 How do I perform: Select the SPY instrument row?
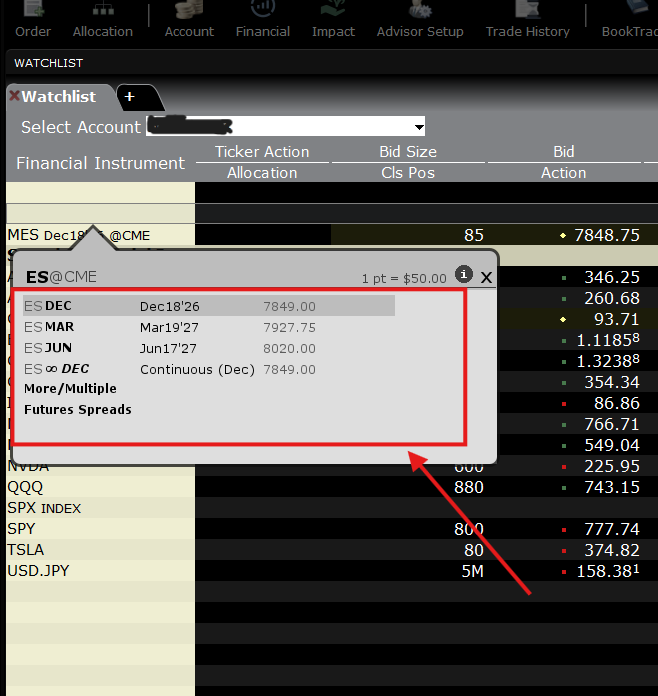pyautogui.click(x=100, y=529)
